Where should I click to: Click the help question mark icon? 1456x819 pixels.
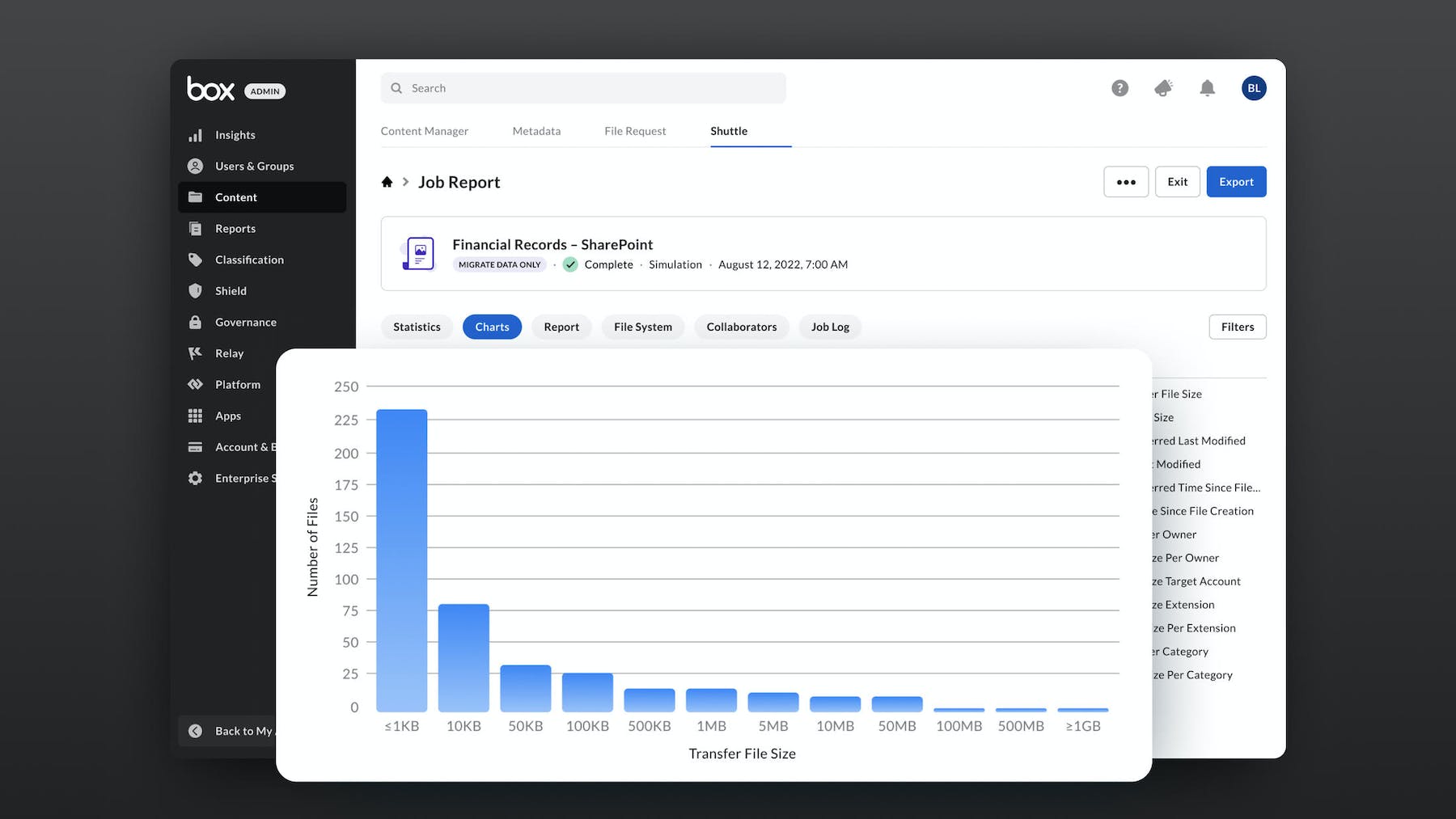1120,88
